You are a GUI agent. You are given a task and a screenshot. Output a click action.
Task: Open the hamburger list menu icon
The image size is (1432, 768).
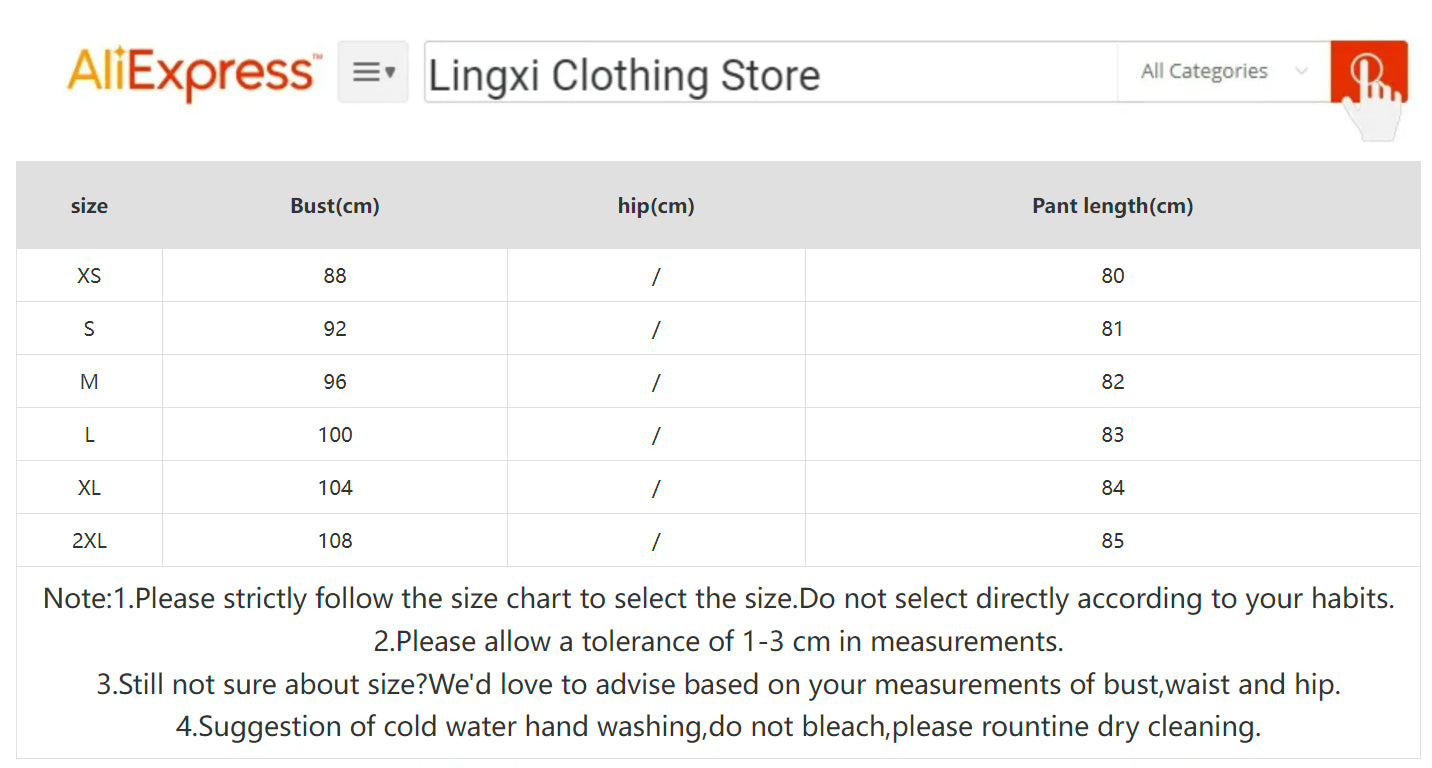[x=367, y=70]
